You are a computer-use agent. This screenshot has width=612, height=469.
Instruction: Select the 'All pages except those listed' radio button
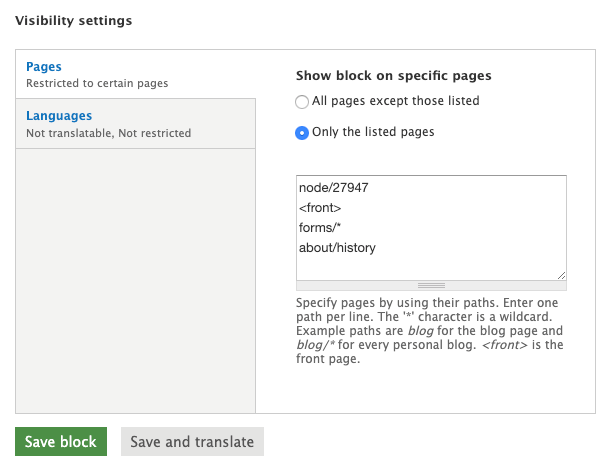[x=303, y=102]
